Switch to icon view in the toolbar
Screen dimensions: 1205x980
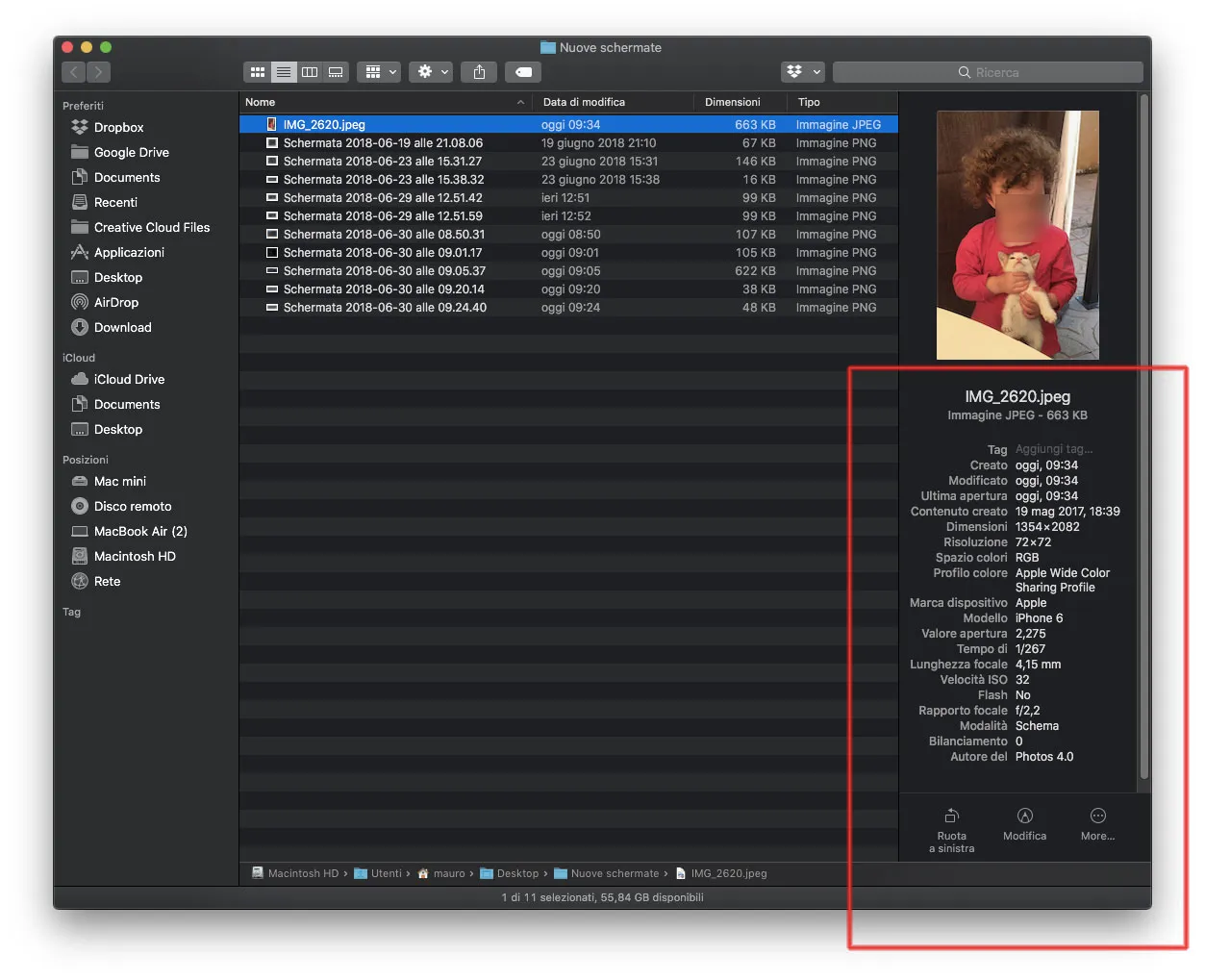[x=258, y=72]
